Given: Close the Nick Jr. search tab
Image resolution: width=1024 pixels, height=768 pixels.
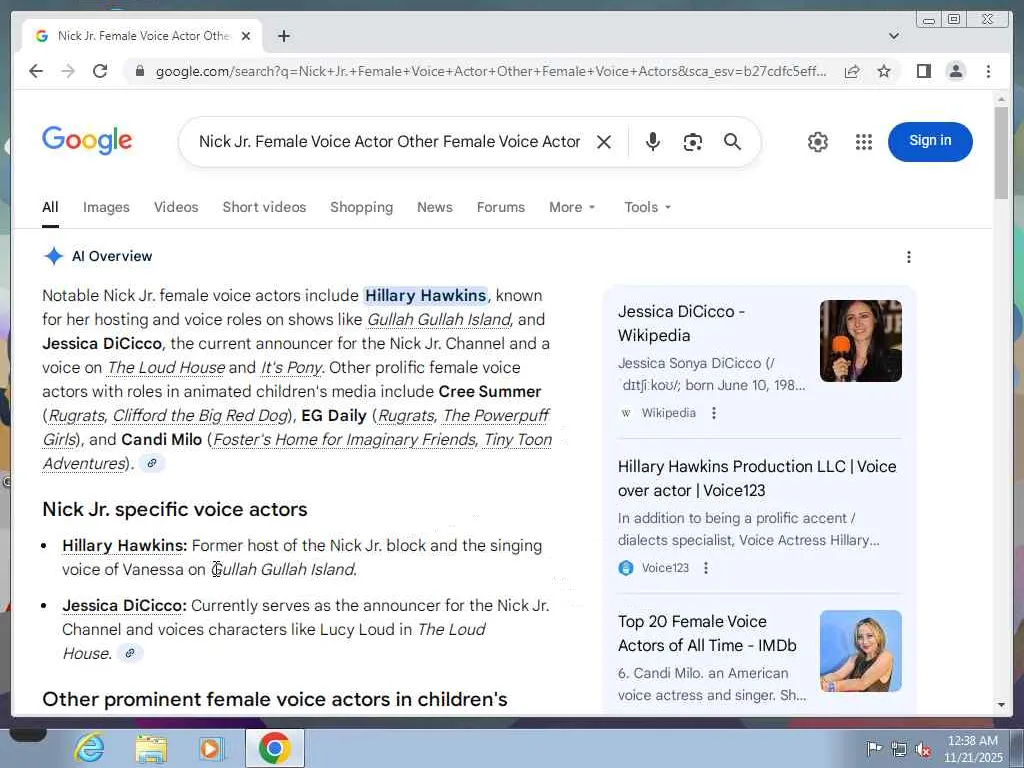Looking at the screenshot, I should pyautogui.click(x=246, y=36).
